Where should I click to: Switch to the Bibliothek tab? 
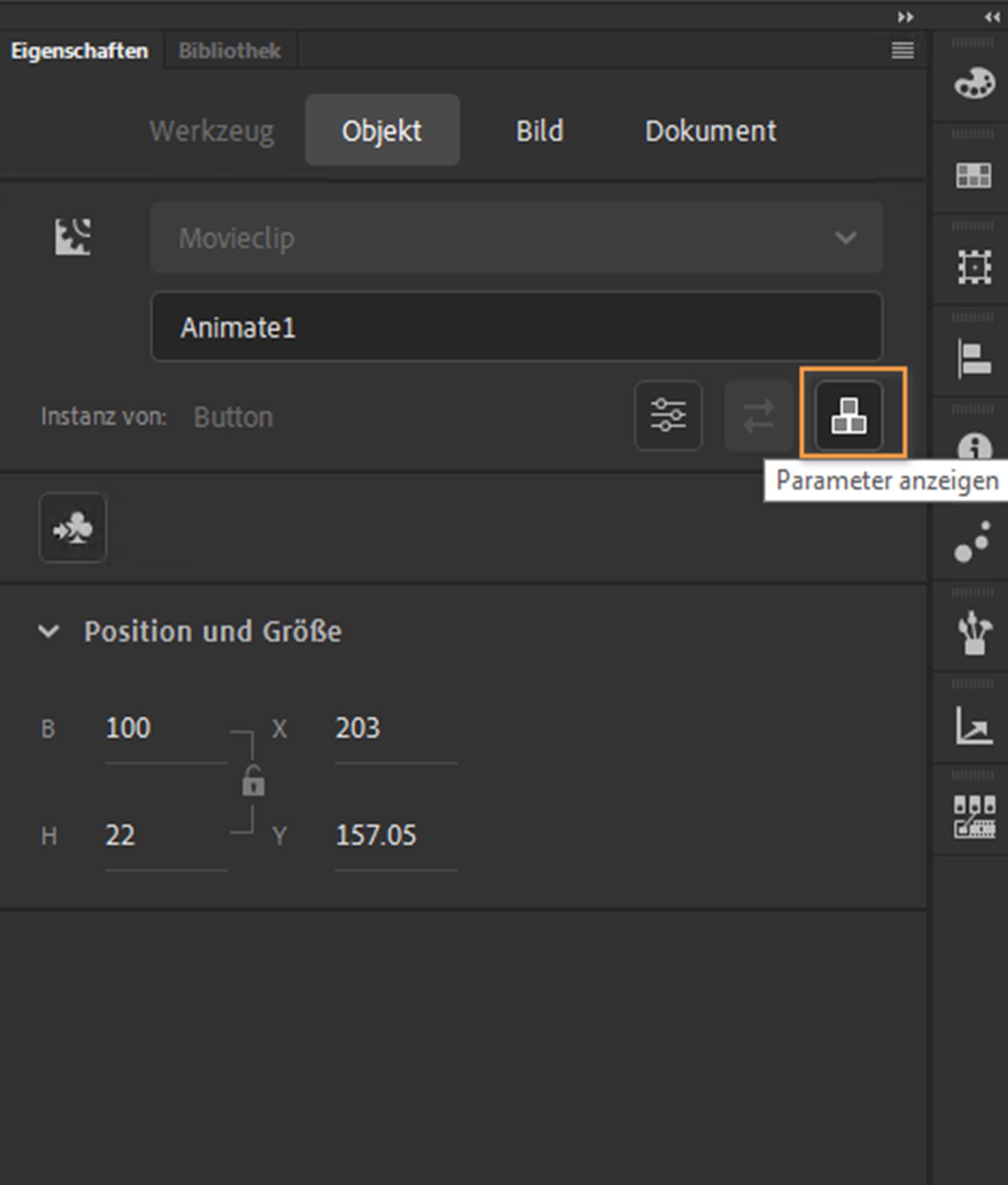coord(230,51)
